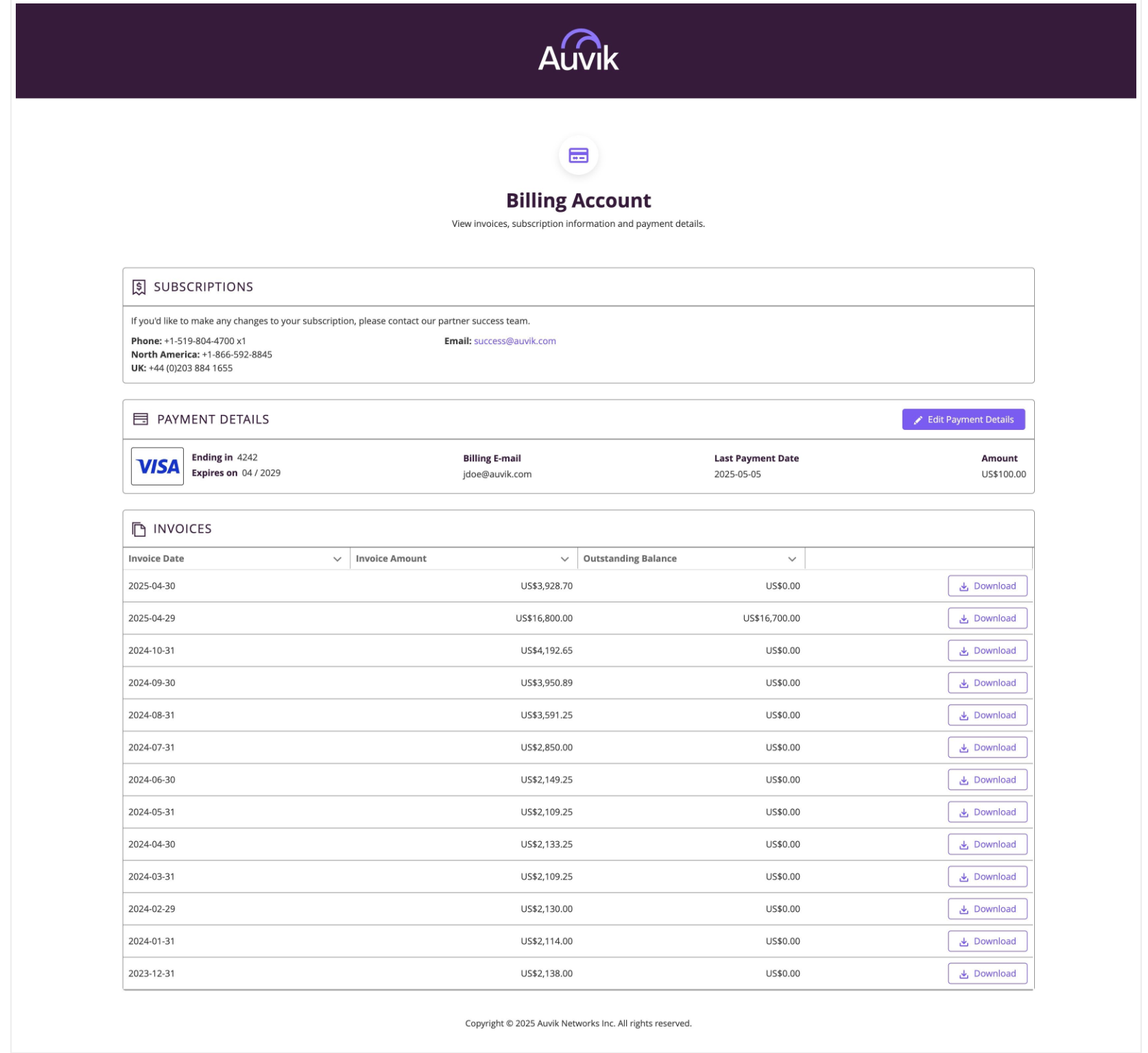Select the US$4,192.65 invoice amount
The width and height of the screenshot is (1148, 1053).
click(x=547, y=651)
